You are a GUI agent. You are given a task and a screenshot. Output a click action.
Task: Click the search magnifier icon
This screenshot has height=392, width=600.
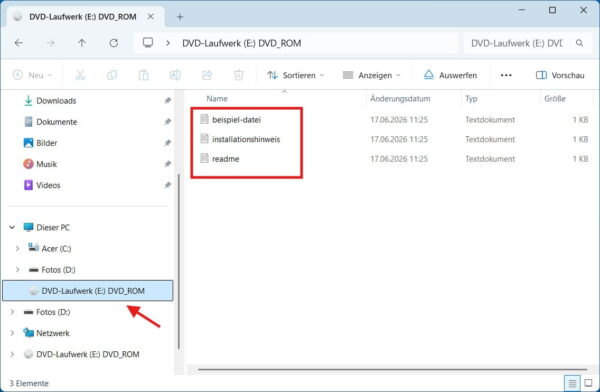579,43
